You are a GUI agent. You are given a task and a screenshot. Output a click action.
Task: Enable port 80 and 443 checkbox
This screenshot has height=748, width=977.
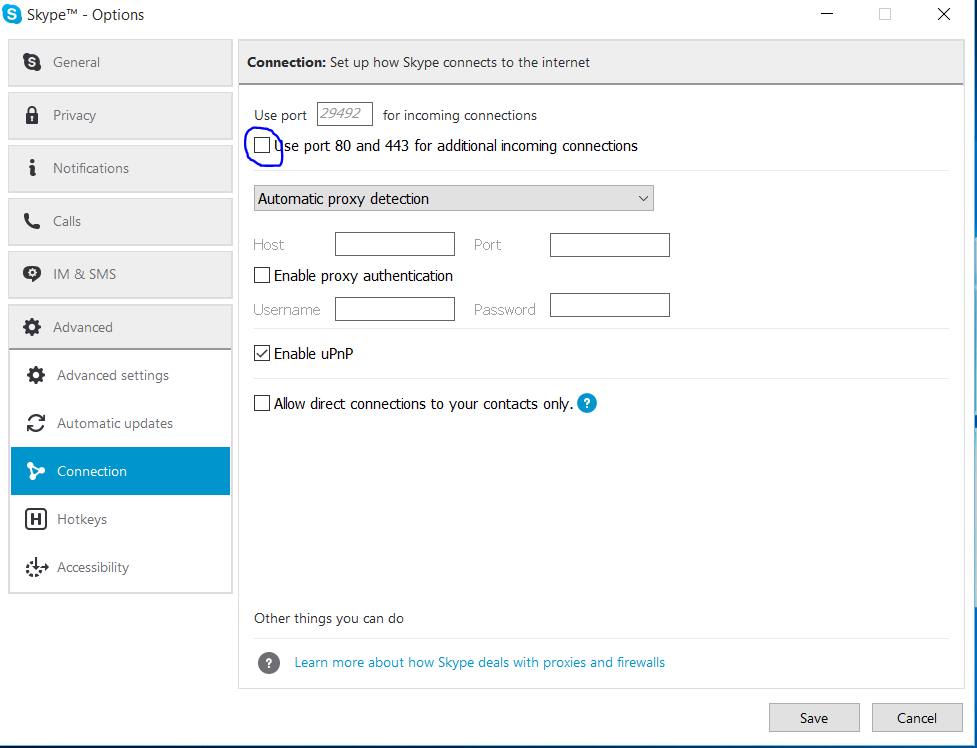262,146
